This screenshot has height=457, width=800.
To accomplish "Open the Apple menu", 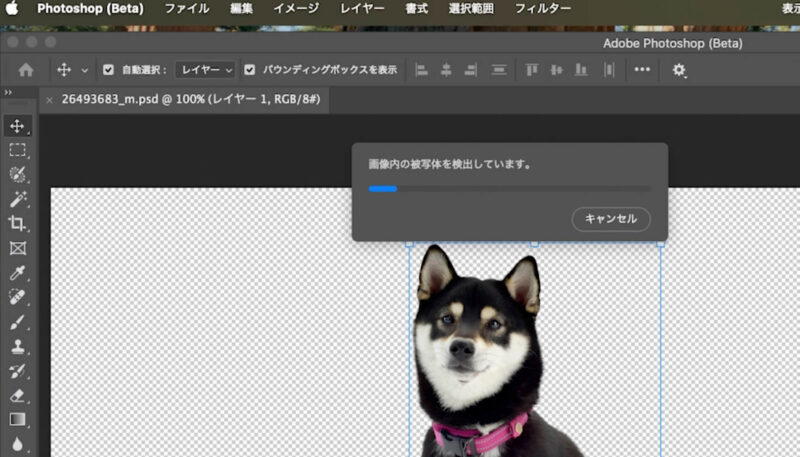I will click(x=12, y=8).
